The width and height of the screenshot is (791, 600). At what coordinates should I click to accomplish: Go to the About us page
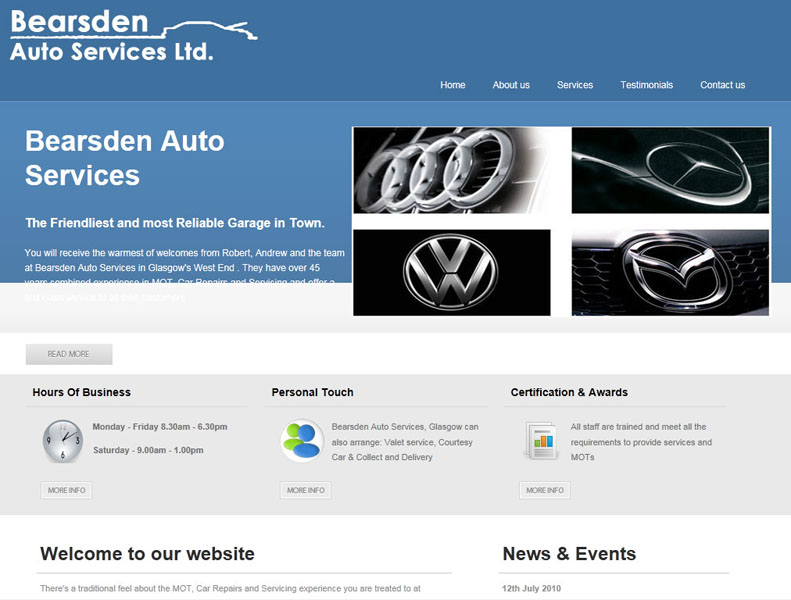tap(511, 85)
